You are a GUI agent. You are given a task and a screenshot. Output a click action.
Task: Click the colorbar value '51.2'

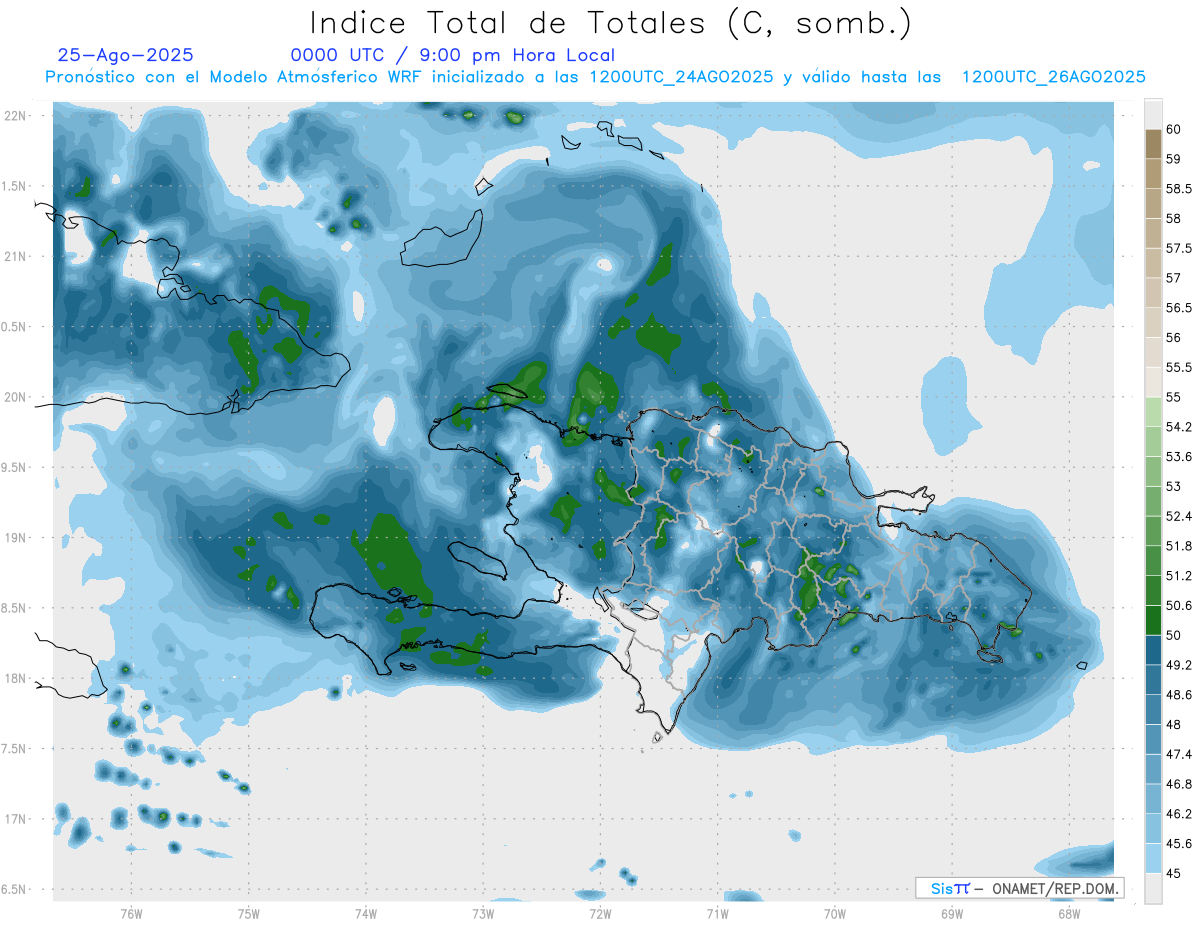tap(1179, 576)
